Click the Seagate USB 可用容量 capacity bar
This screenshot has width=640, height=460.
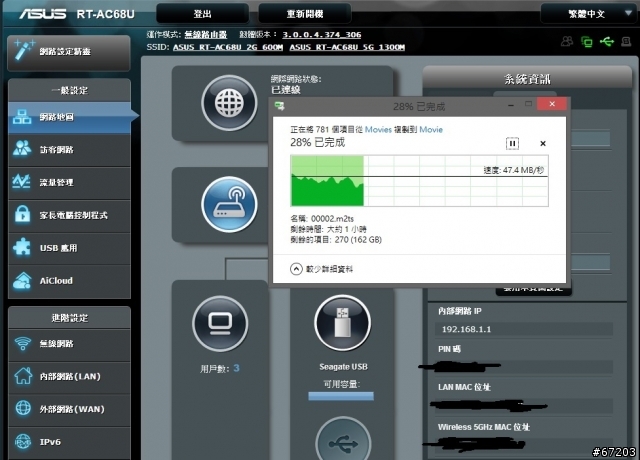coord(341,396)
